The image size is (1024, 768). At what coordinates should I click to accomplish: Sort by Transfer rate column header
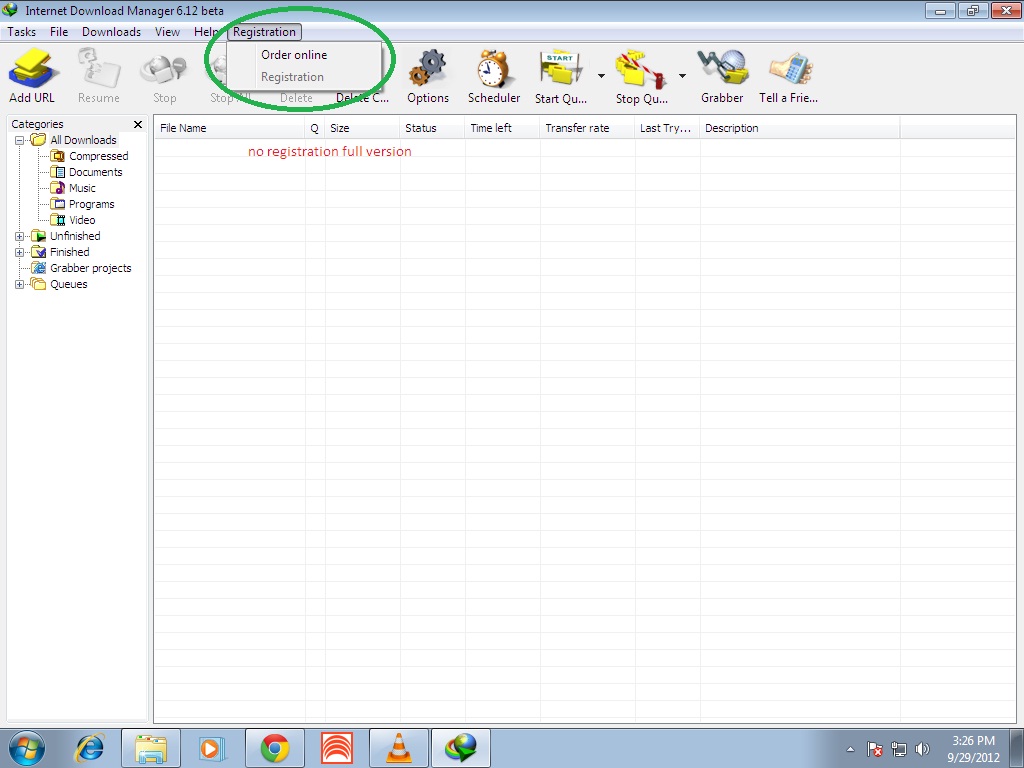coord(587,128)
